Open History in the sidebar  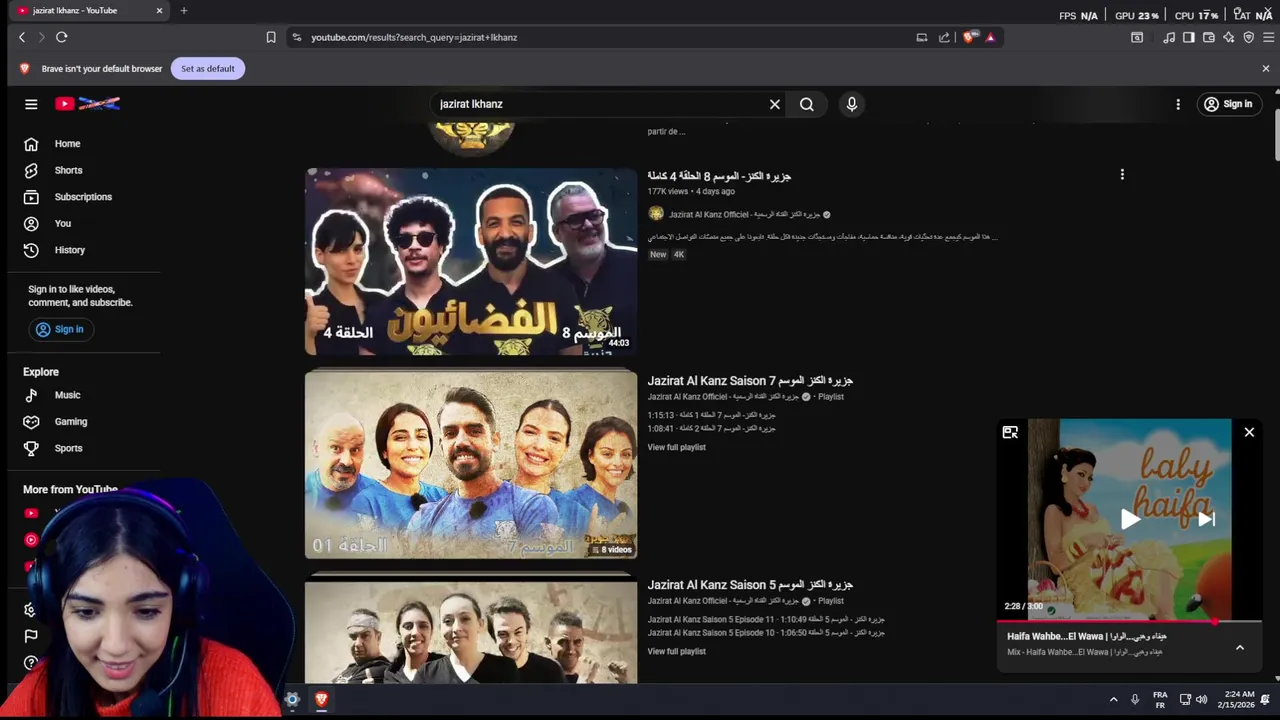pos(84,250)
